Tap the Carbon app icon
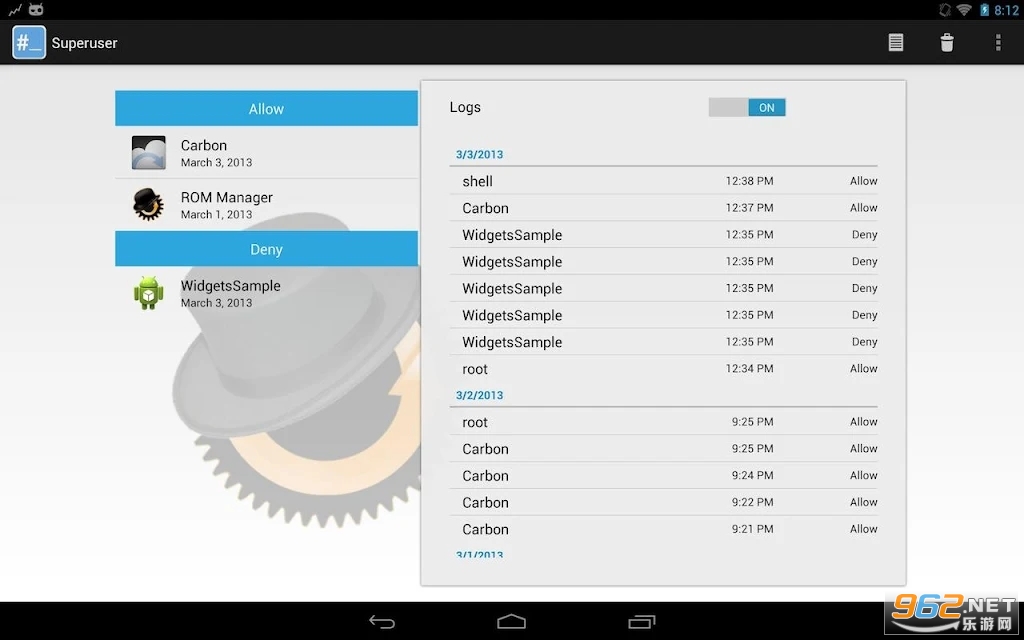This screenshot has height=640, width=1024. pos(149,153)
